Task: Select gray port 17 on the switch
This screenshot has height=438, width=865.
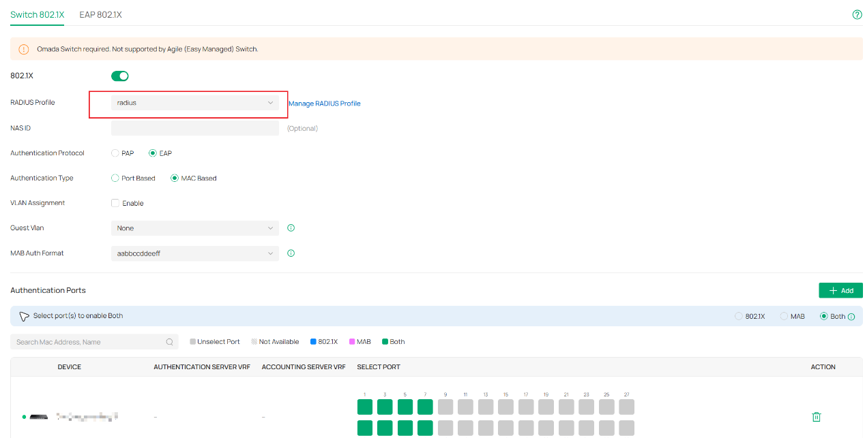Action: pos(526,407)
